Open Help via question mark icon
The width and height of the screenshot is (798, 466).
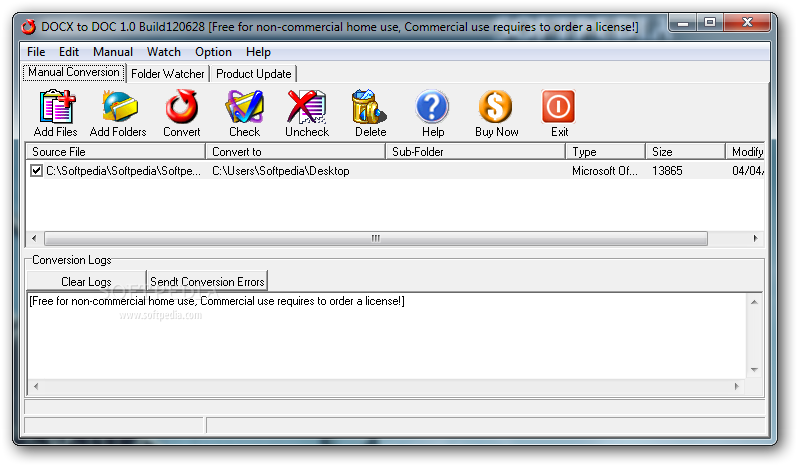coord(432,107)
